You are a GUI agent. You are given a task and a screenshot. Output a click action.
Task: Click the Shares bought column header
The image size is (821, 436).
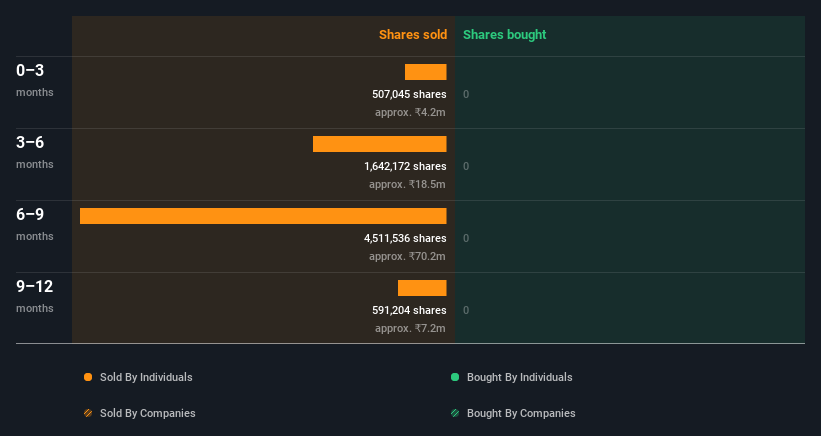504,35
